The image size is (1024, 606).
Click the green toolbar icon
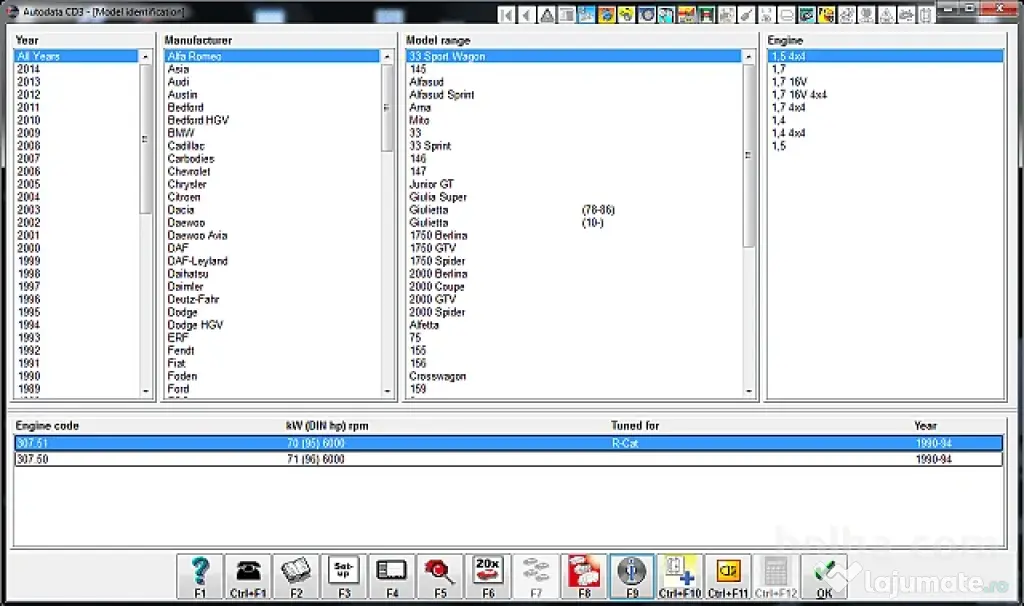706,14
